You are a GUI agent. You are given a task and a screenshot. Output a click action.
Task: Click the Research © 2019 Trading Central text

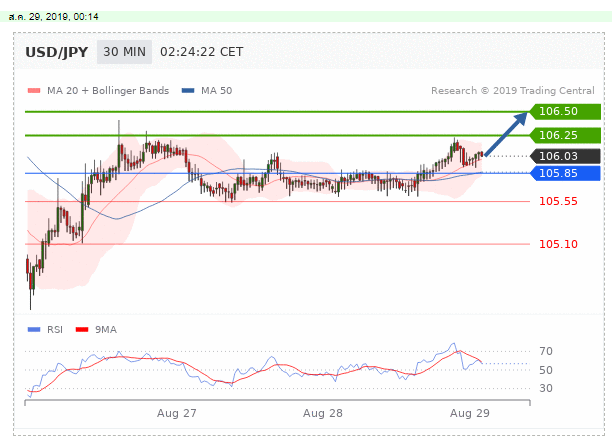513,91
